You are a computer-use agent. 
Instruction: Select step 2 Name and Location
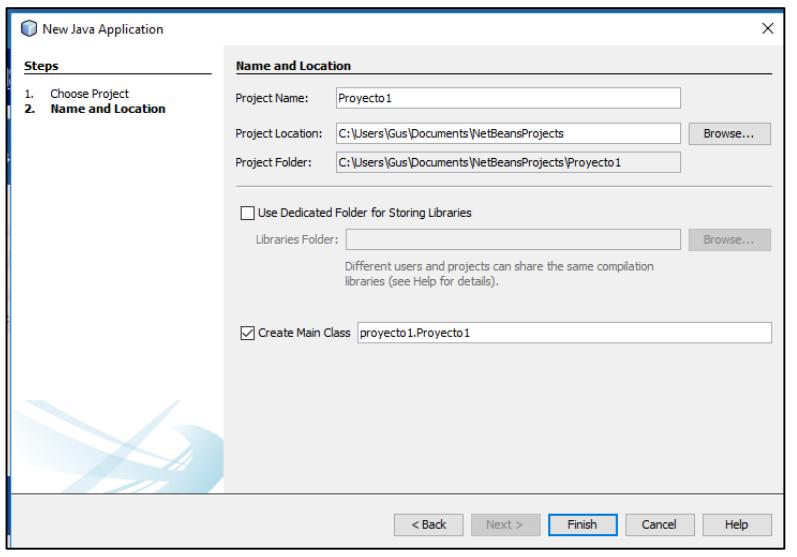[x=108, y=109]
